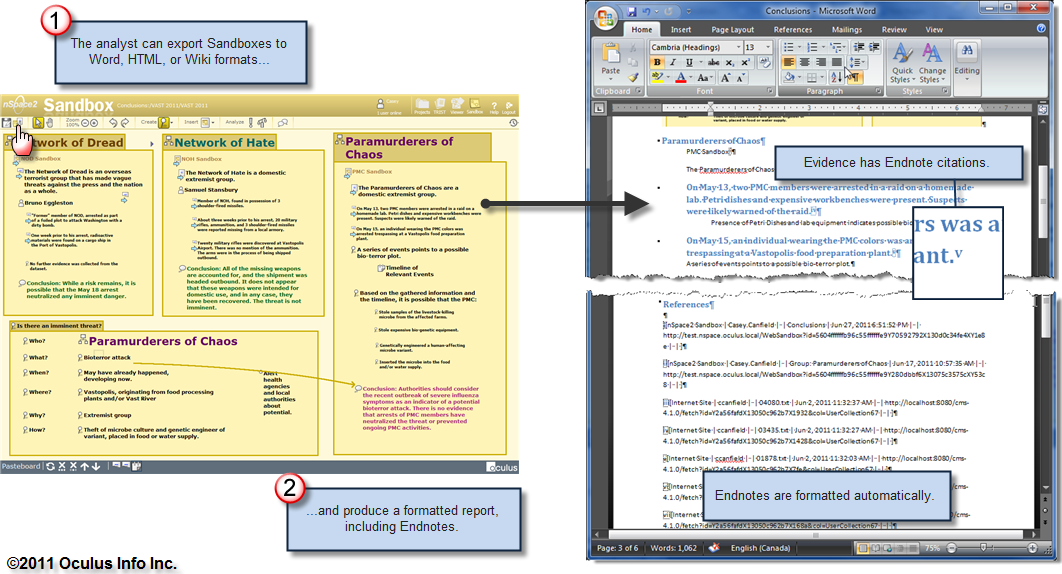The image size is (1062, 574).
Task: Undo the last action in Word
Action: point(646,12)
